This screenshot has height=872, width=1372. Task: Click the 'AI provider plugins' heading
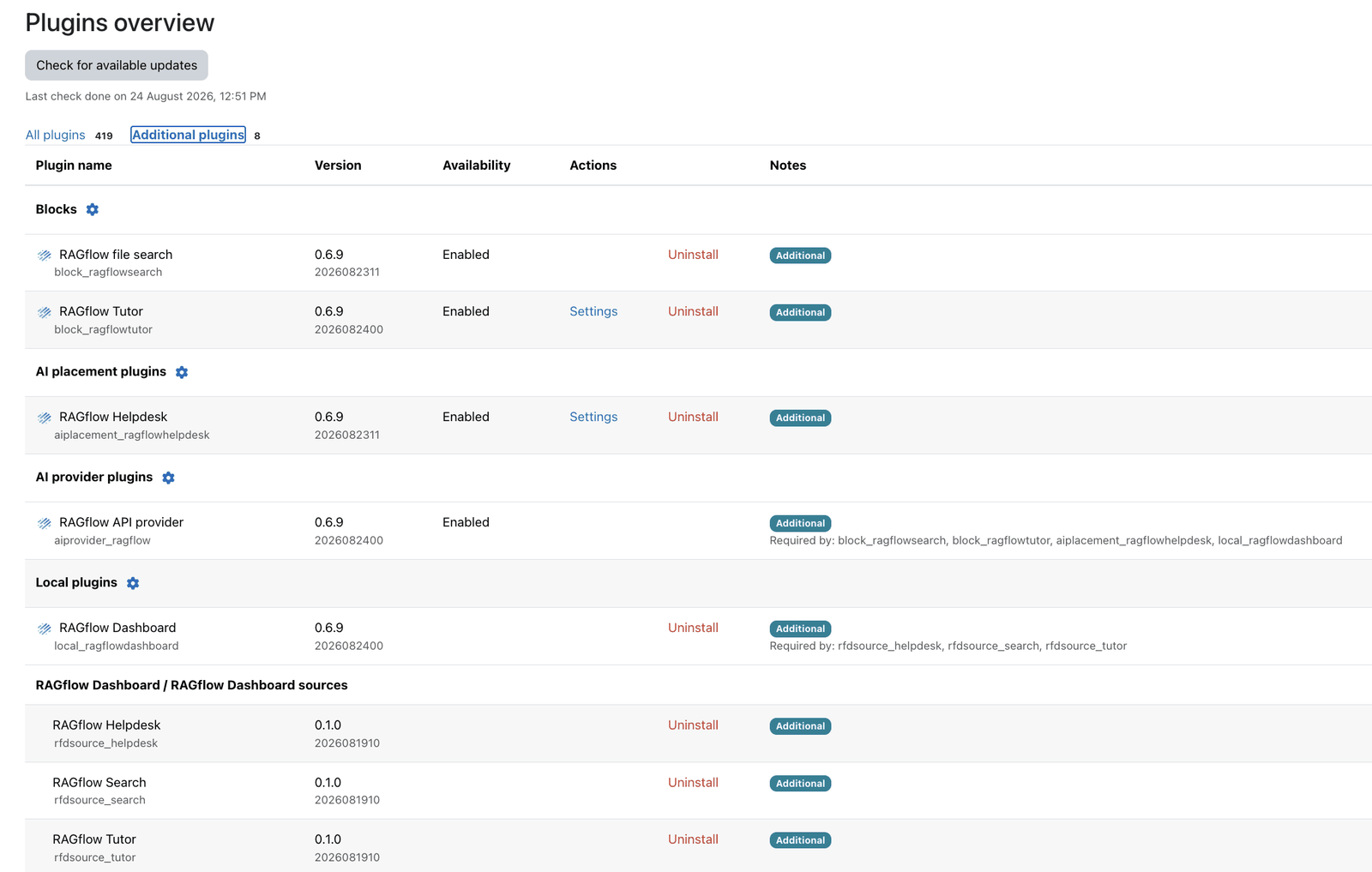point(93,477)
